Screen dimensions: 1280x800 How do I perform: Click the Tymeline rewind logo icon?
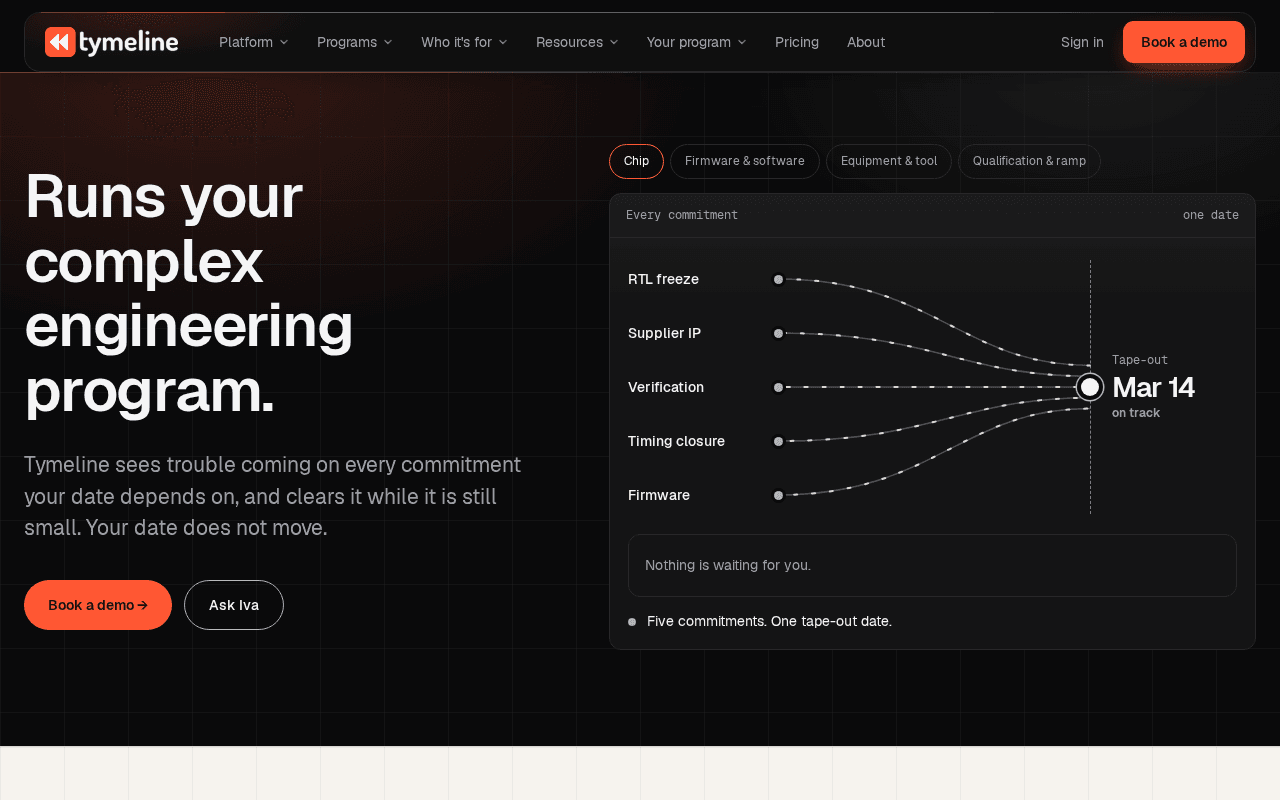[60, 42]
